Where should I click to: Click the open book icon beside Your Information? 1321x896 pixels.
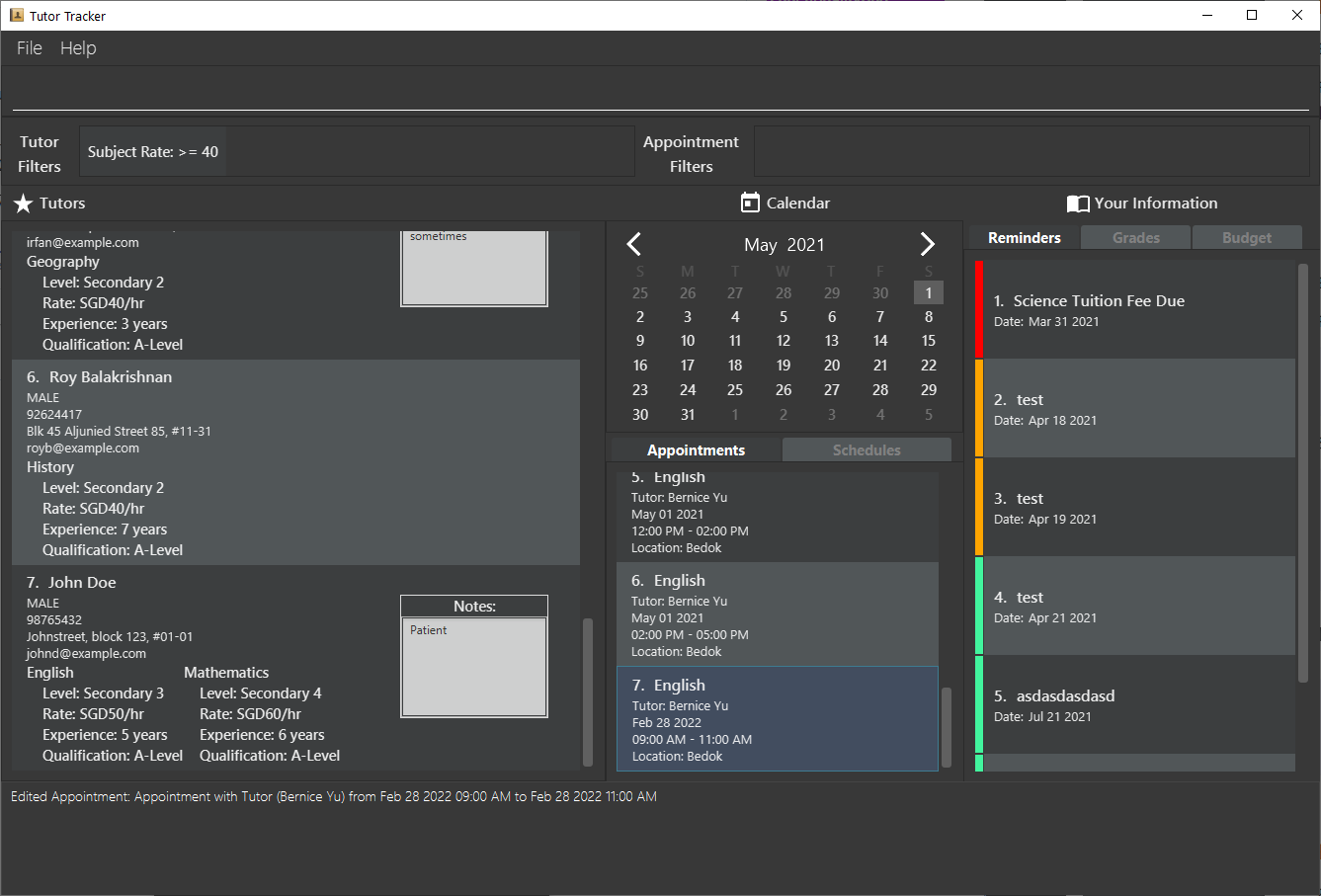pyautogui.click(x=1078, y=204)
